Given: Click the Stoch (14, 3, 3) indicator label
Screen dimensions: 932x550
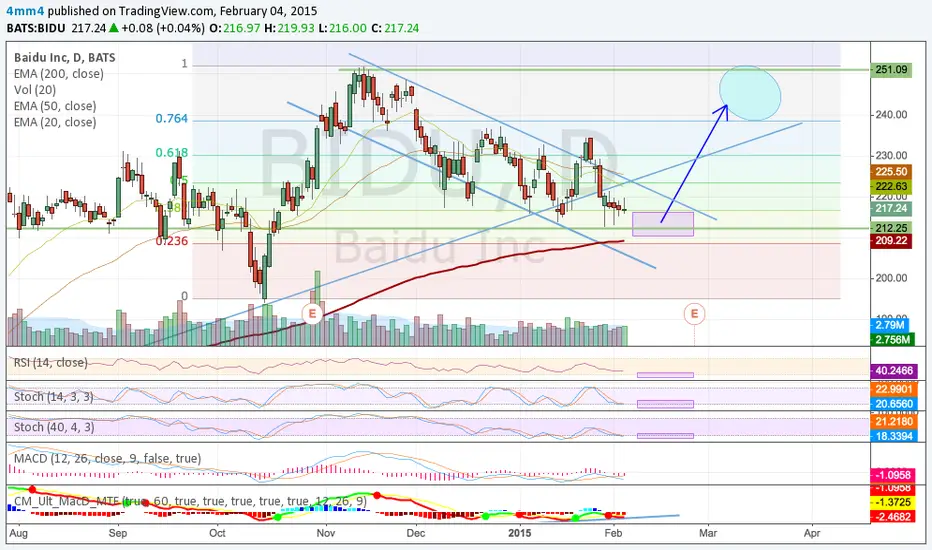Looking at the screenshot, I should (x=53, y=396).
